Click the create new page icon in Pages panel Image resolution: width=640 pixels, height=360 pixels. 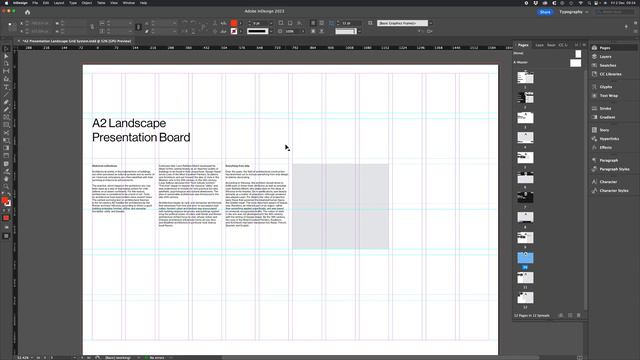coord(570,316)
